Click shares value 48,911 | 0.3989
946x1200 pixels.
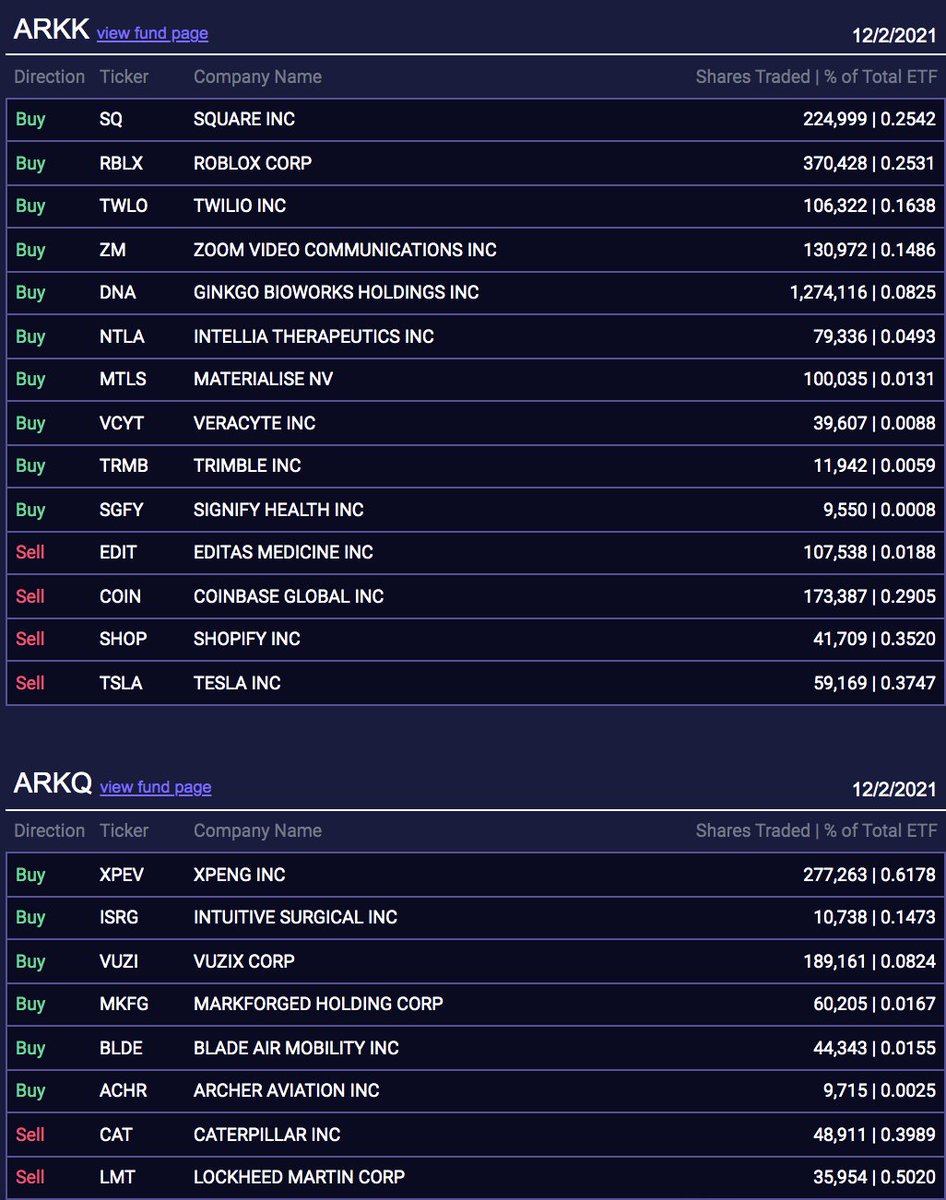coord(874,1135)
